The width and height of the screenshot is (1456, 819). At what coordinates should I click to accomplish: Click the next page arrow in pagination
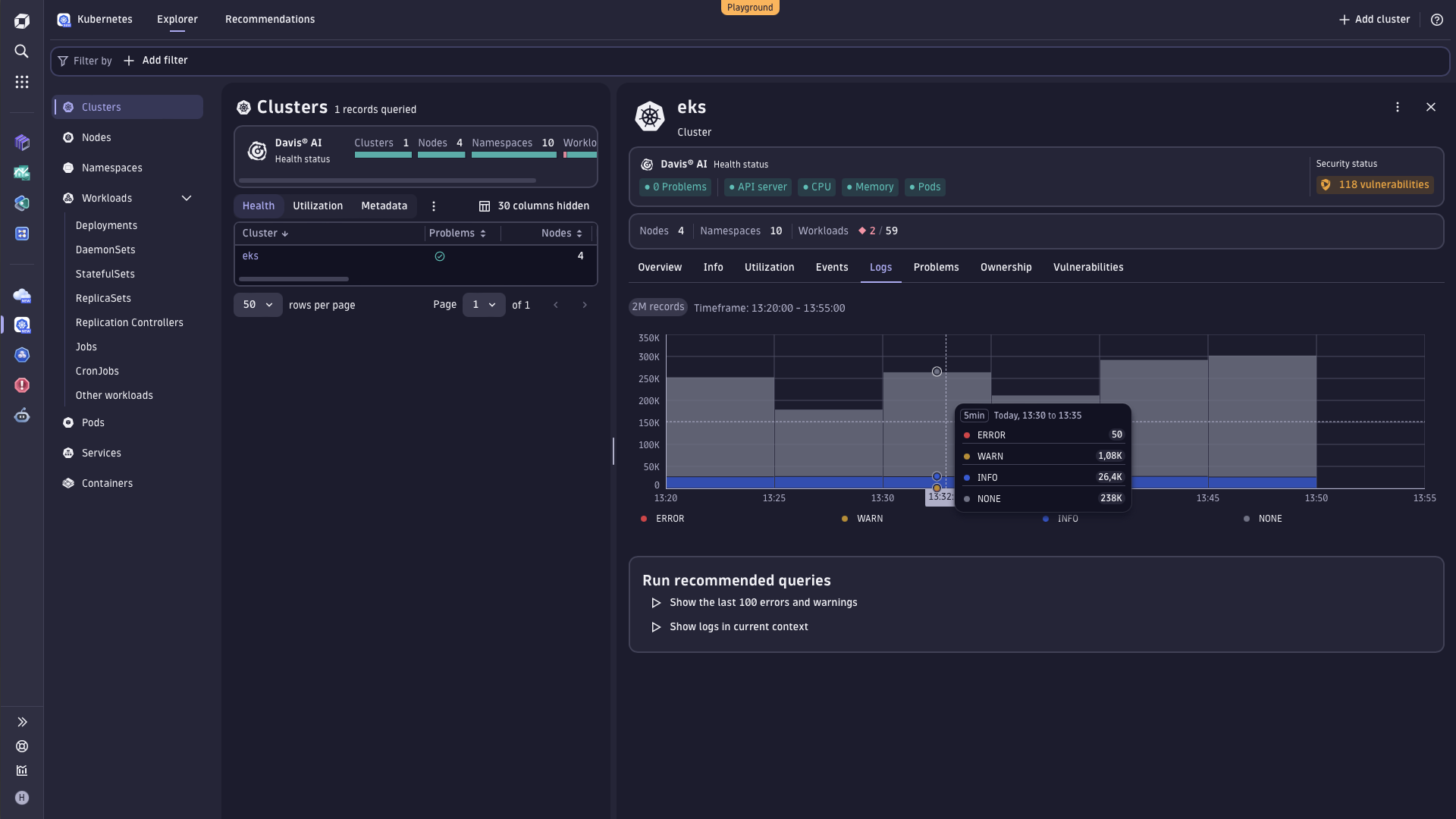585,305
